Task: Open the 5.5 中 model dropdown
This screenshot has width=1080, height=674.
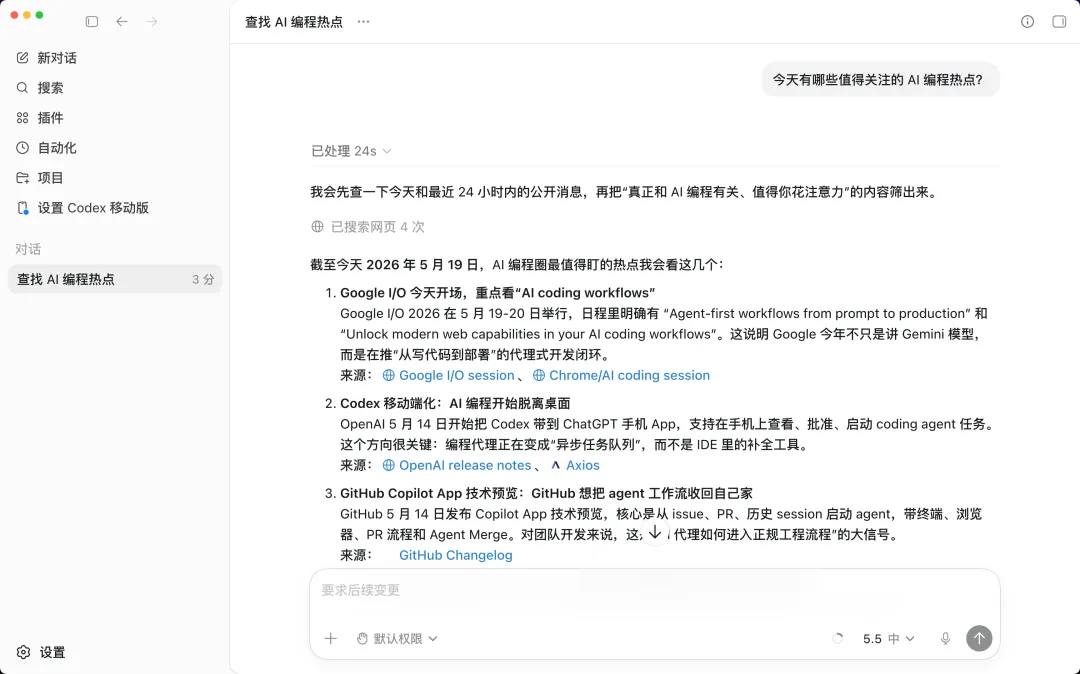Action: [889, 638]
